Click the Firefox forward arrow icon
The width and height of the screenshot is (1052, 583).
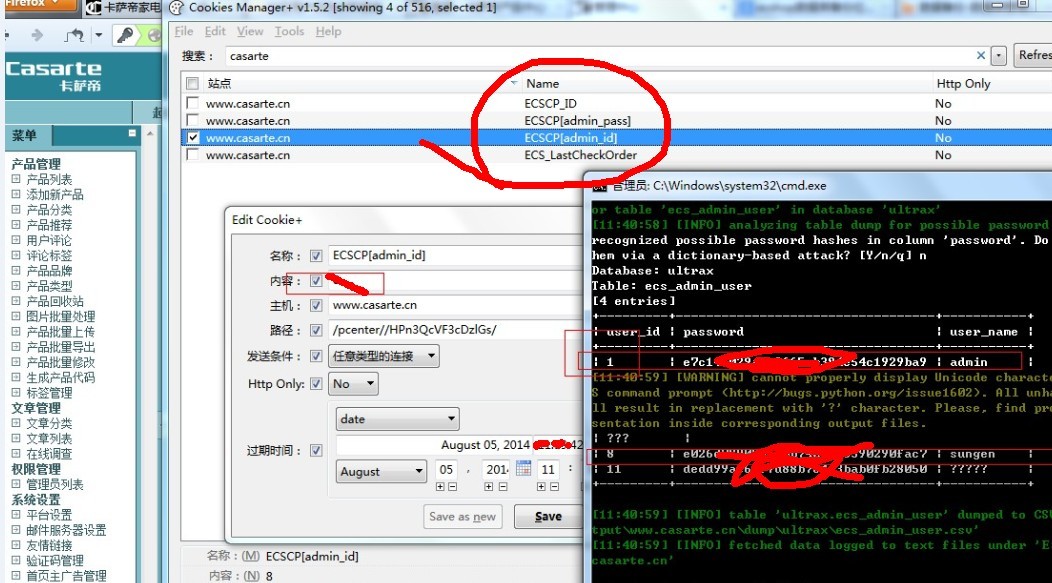coord(37,35)
